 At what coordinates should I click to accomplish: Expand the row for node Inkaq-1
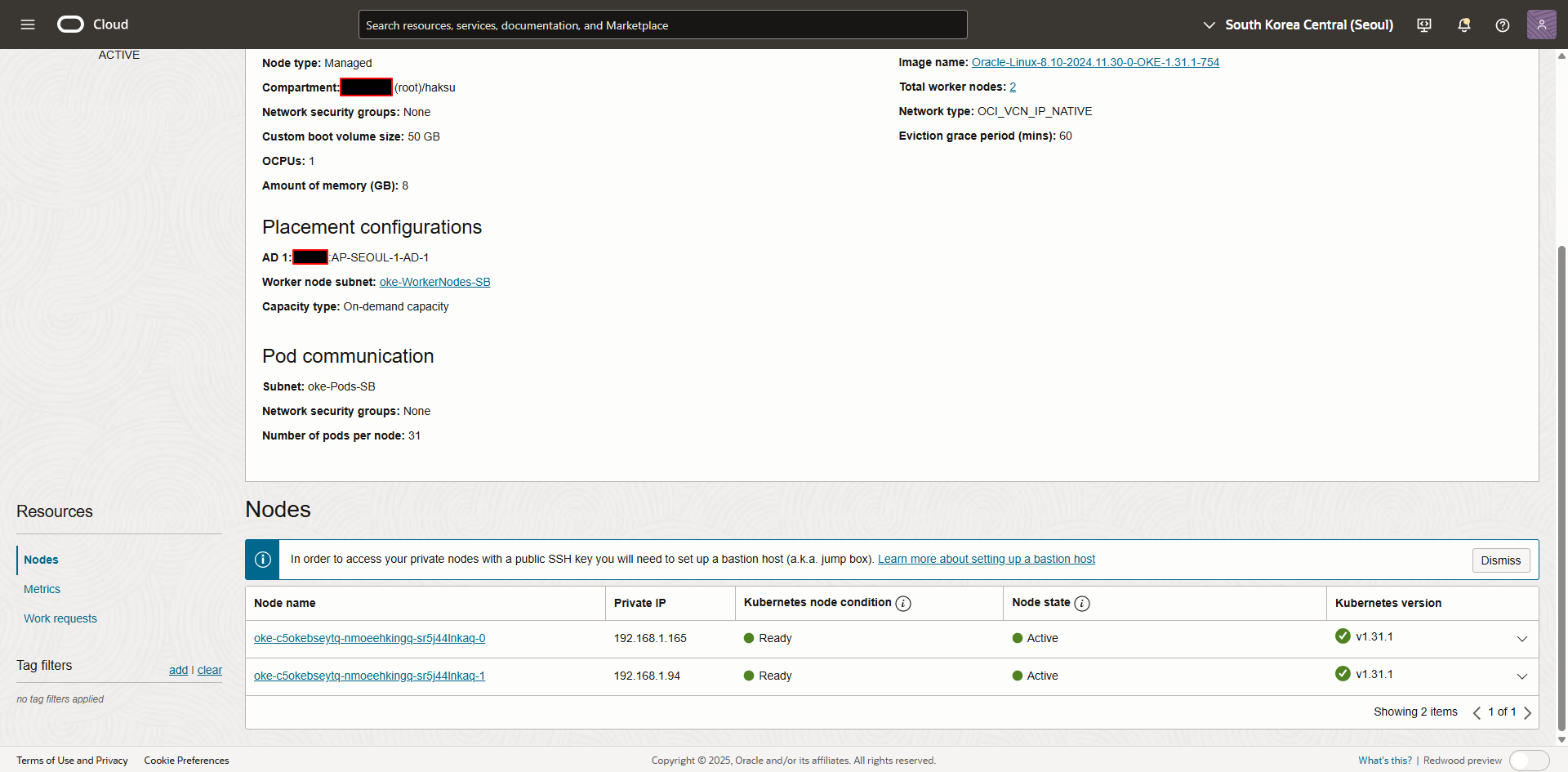click(x=1522, y=676)
